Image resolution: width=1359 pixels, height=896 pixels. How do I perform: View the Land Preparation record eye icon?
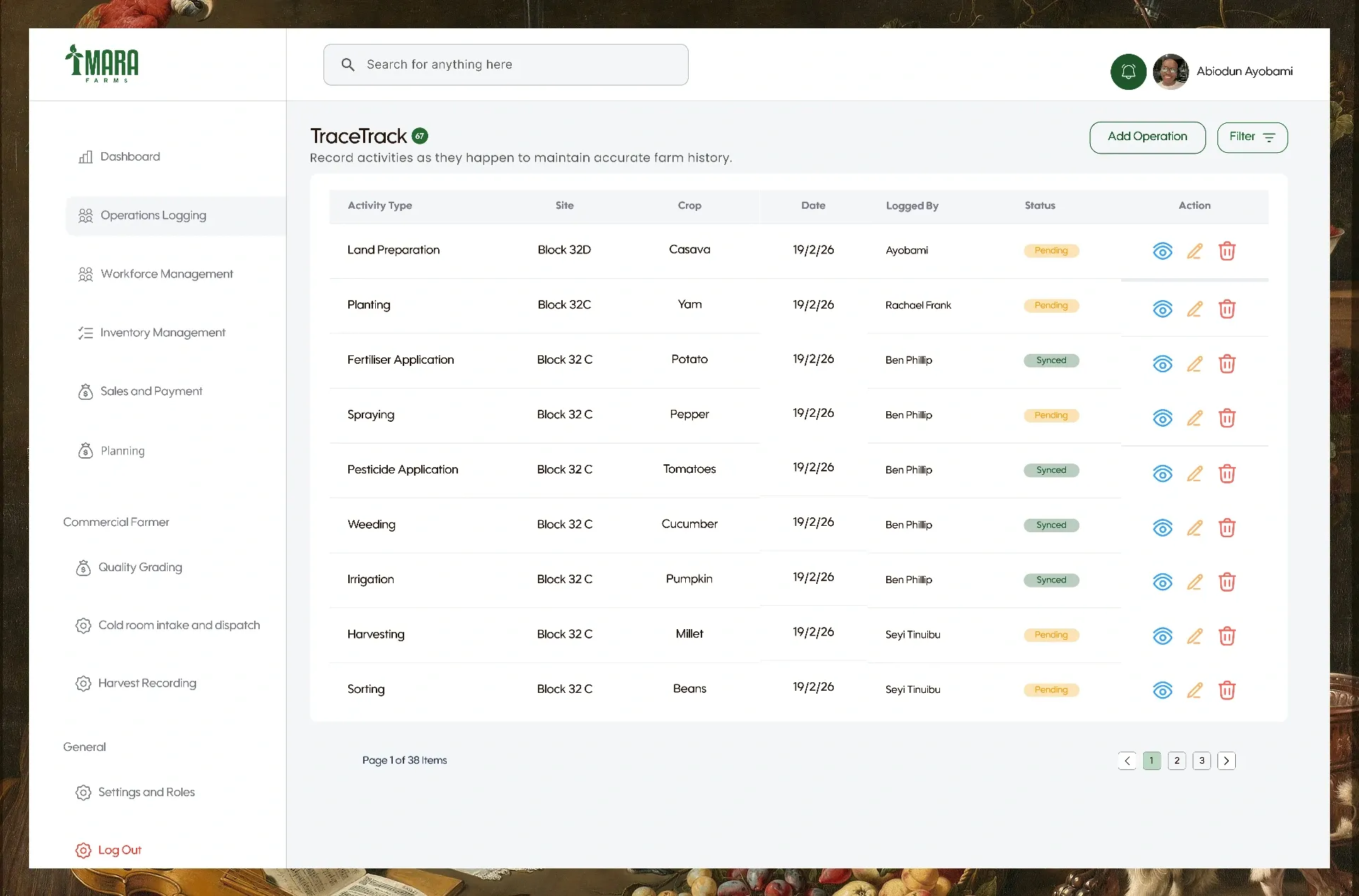1162,251
